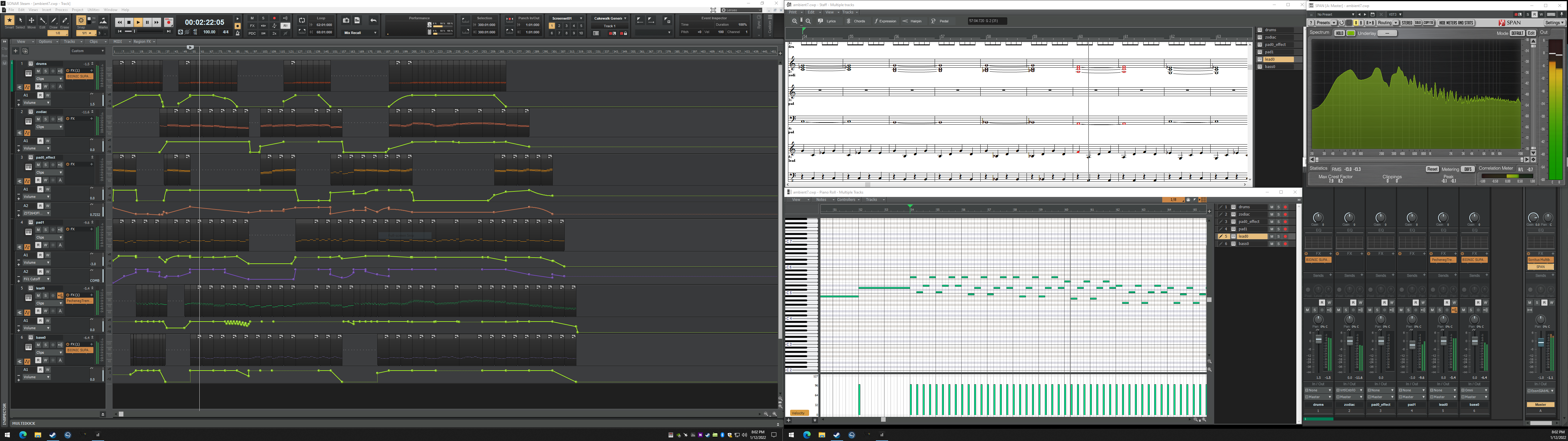Toggle the 2x upsampling button

[x=274, y=33]
